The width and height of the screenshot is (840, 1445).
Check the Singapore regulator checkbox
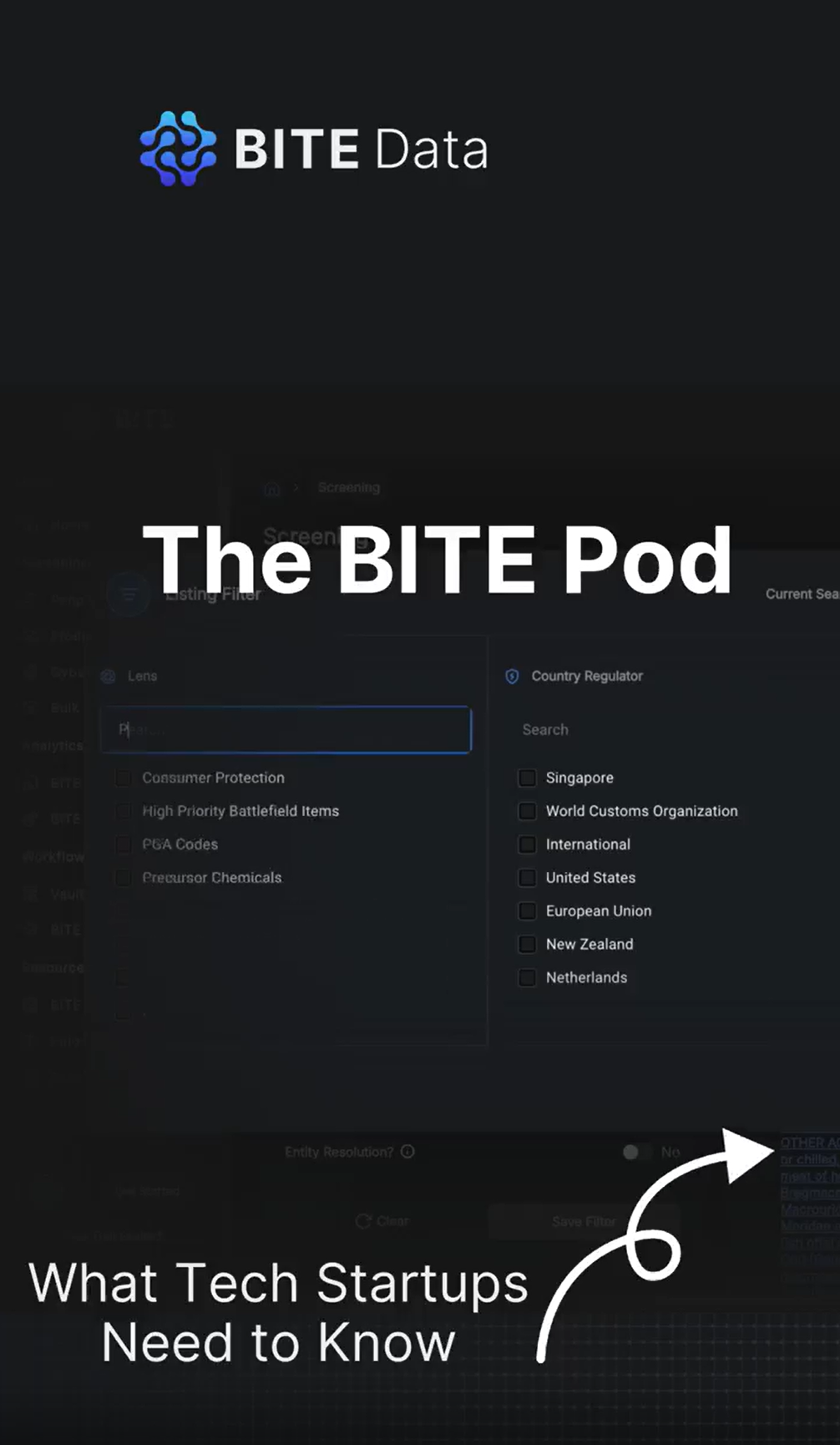point(527,778)
